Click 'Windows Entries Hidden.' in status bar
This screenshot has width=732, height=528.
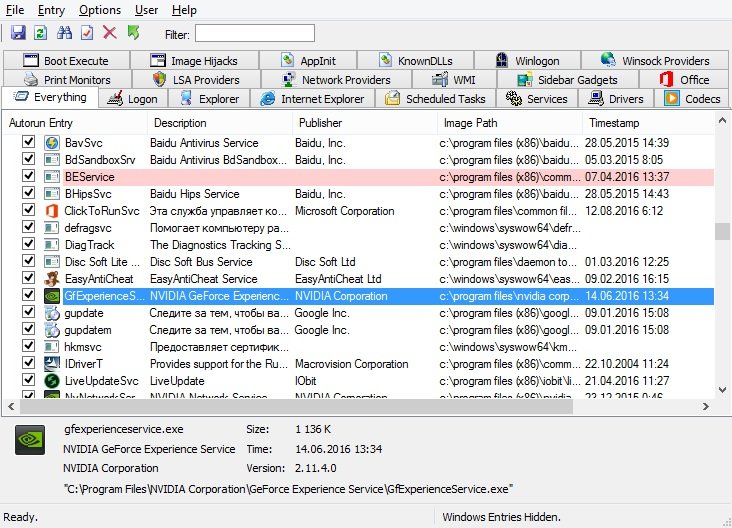coord(501,517)
